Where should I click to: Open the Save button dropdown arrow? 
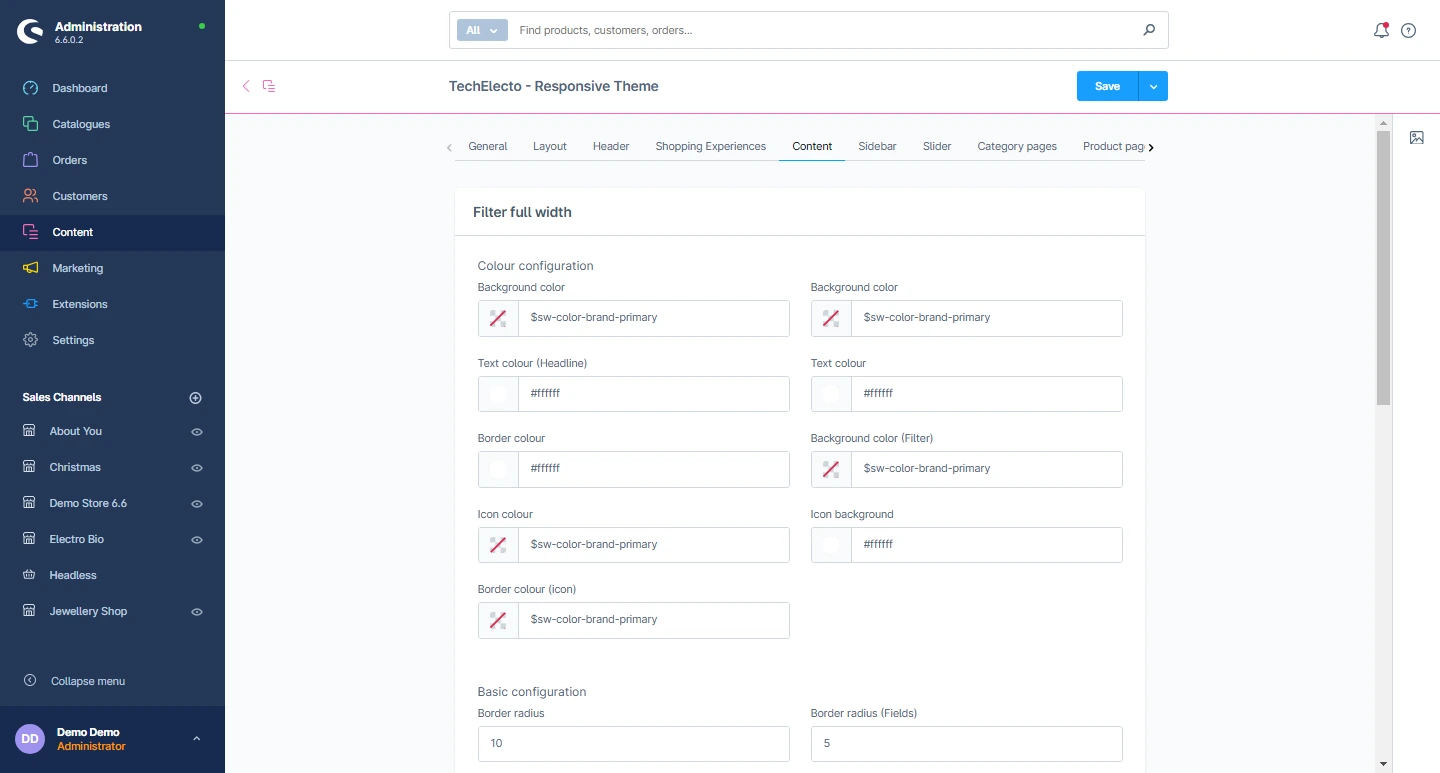(x=1153, y=86)
